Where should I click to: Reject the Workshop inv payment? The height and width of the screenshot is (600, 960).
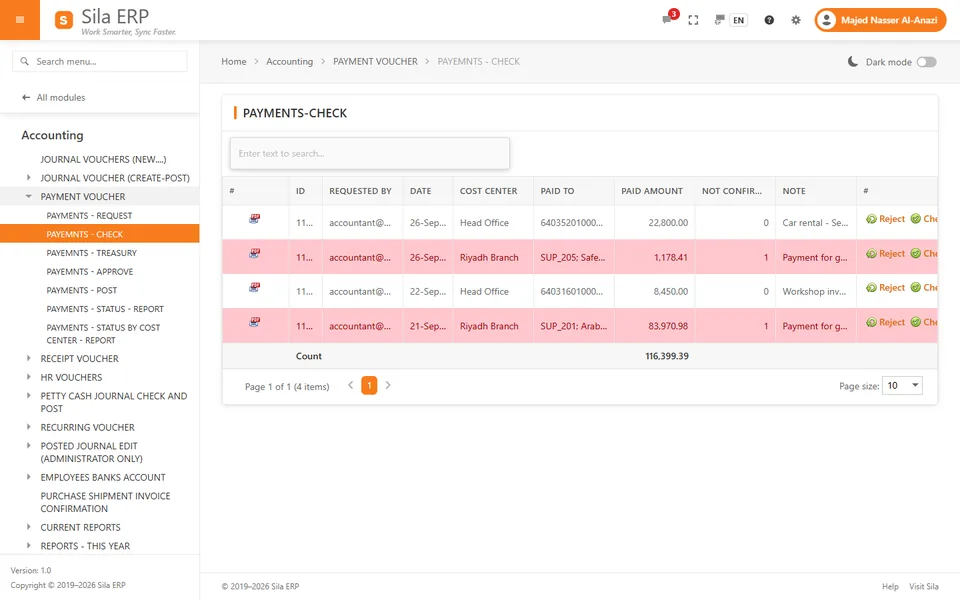coord(885,287)
